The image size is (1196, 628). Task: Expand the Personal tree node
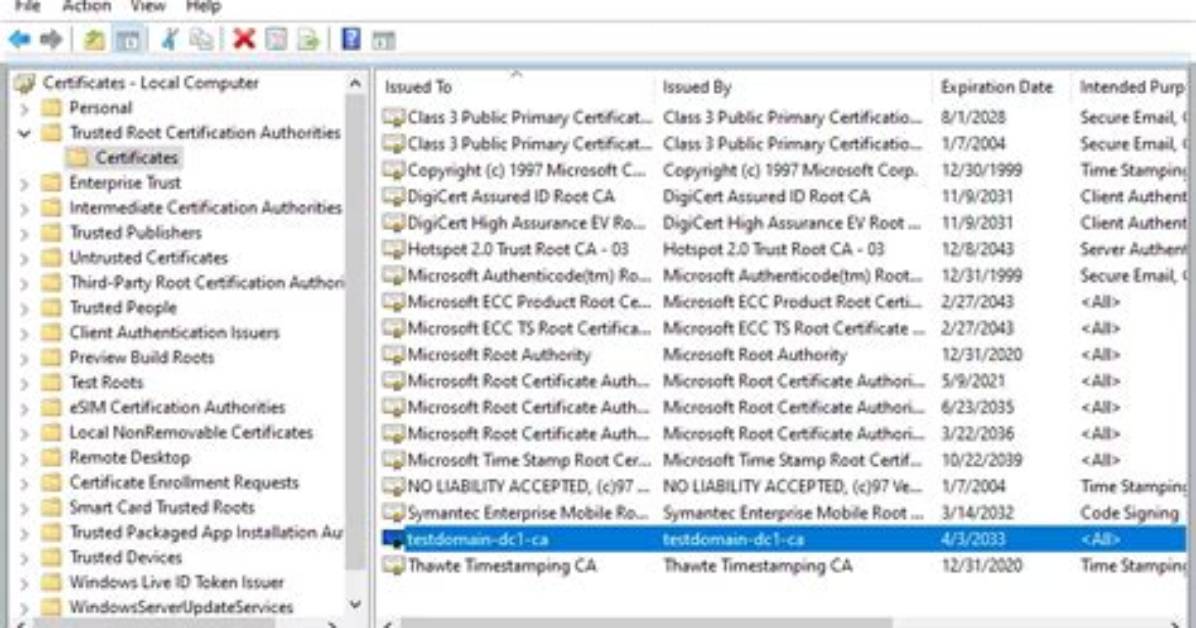pos(24,108)
